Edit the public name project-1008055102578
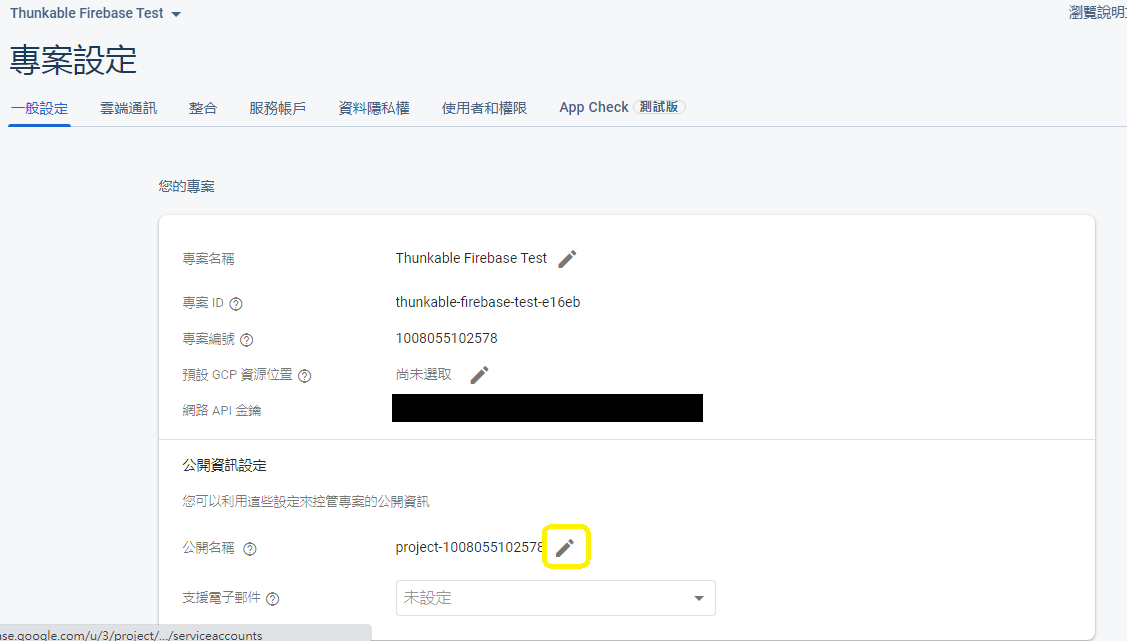 pos(565,548)
